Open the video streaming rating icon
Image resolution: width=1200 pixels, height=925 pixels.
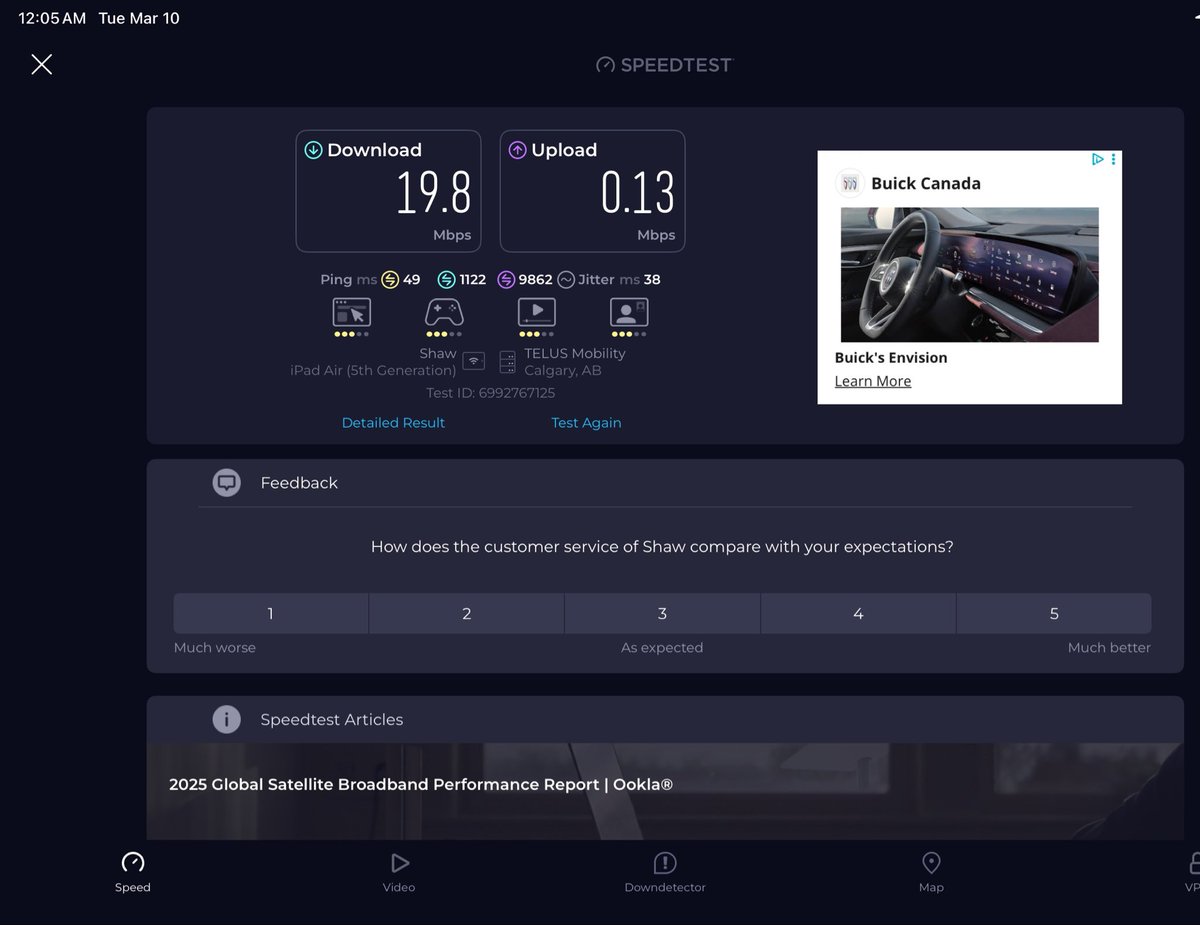pyautogui.click(x=536, y=312)
